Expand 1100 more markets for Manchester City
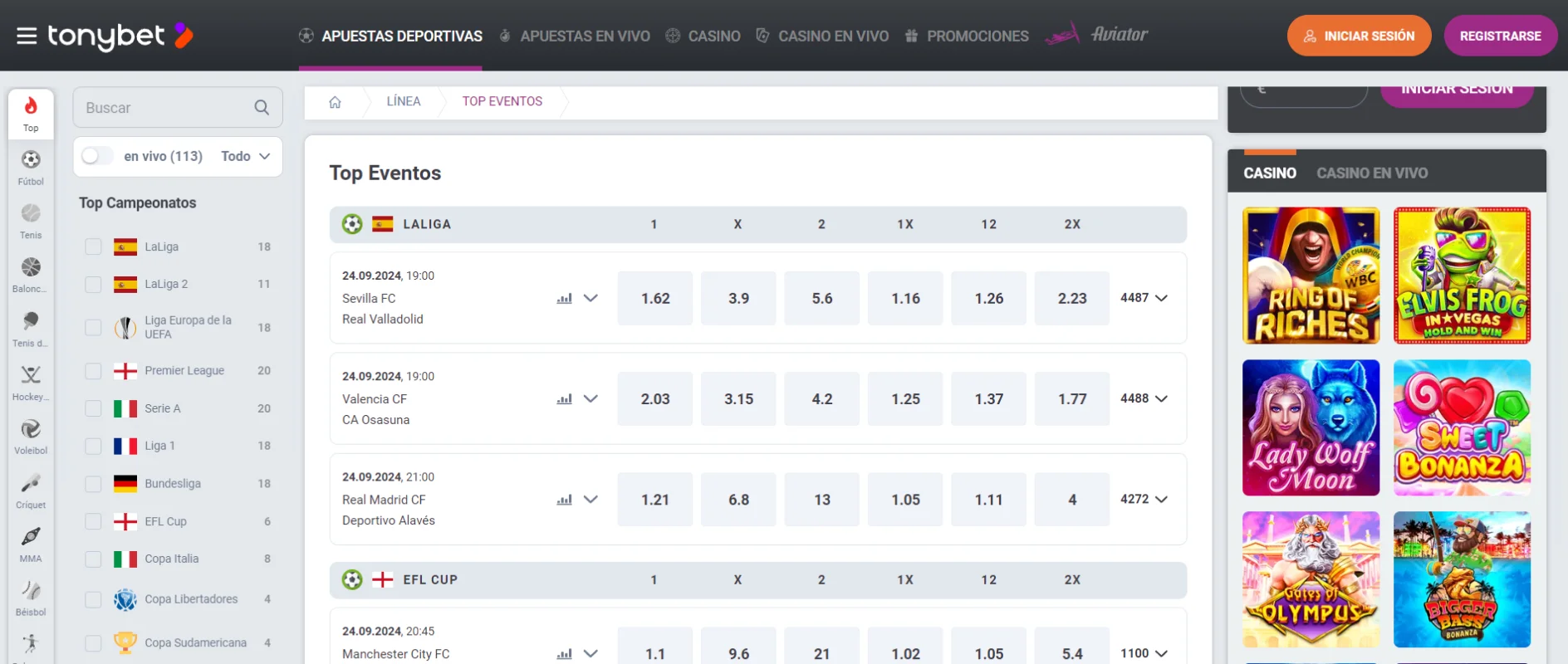The image size is (1568, 664). point(1144,654)
